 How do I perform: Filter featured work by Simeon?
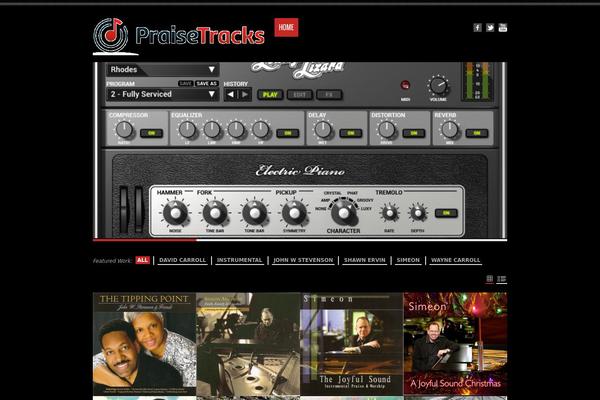408,260
